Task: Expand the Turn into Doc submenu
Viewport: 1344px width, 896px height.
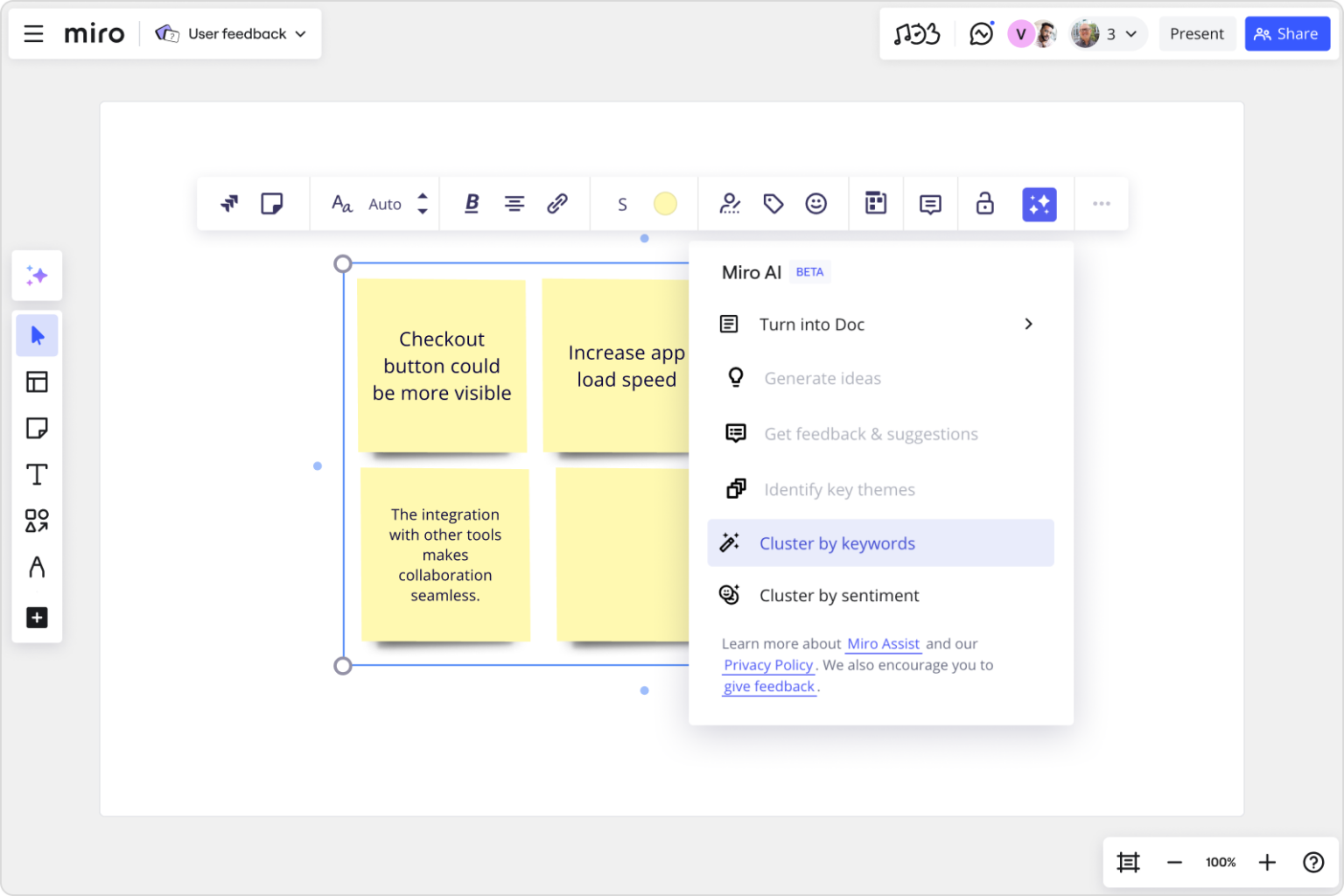Action: coord(881,324)
